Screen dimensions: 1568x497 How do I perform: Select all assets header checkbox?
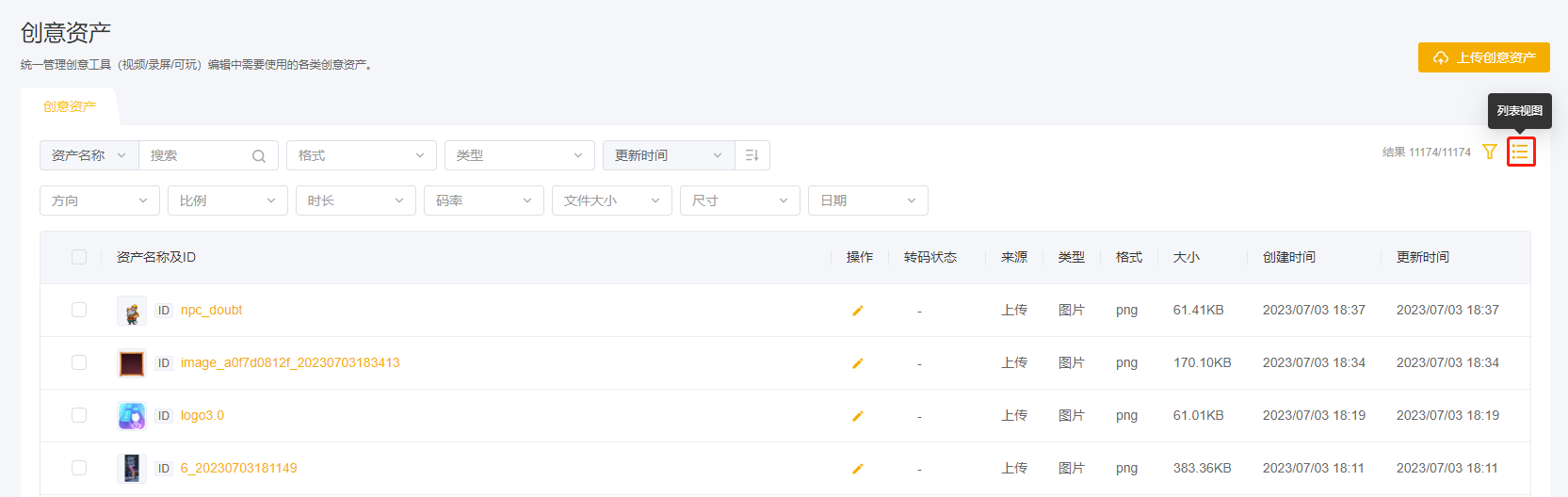tap(79, 257)
